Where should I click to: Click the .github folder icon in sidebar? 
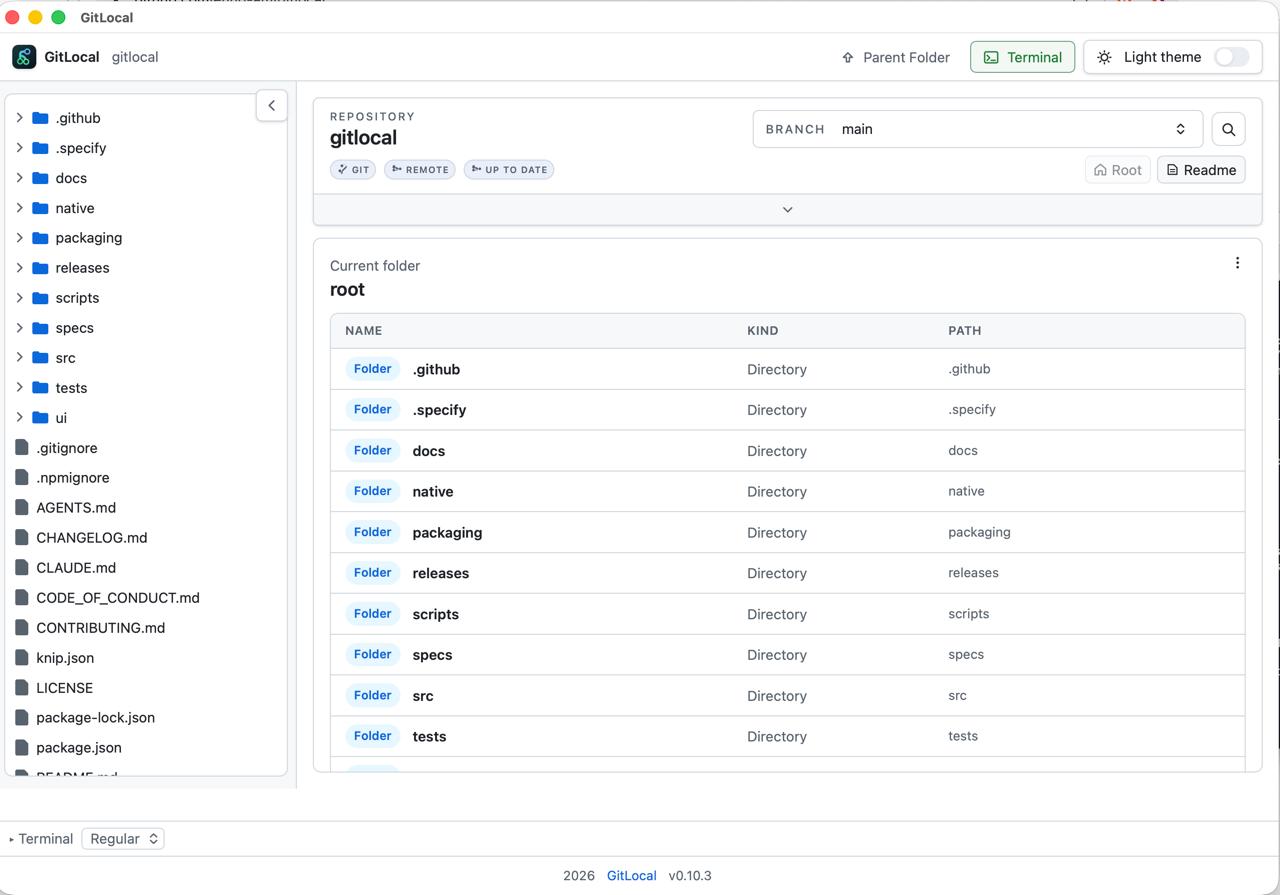[x=40, y=118]
